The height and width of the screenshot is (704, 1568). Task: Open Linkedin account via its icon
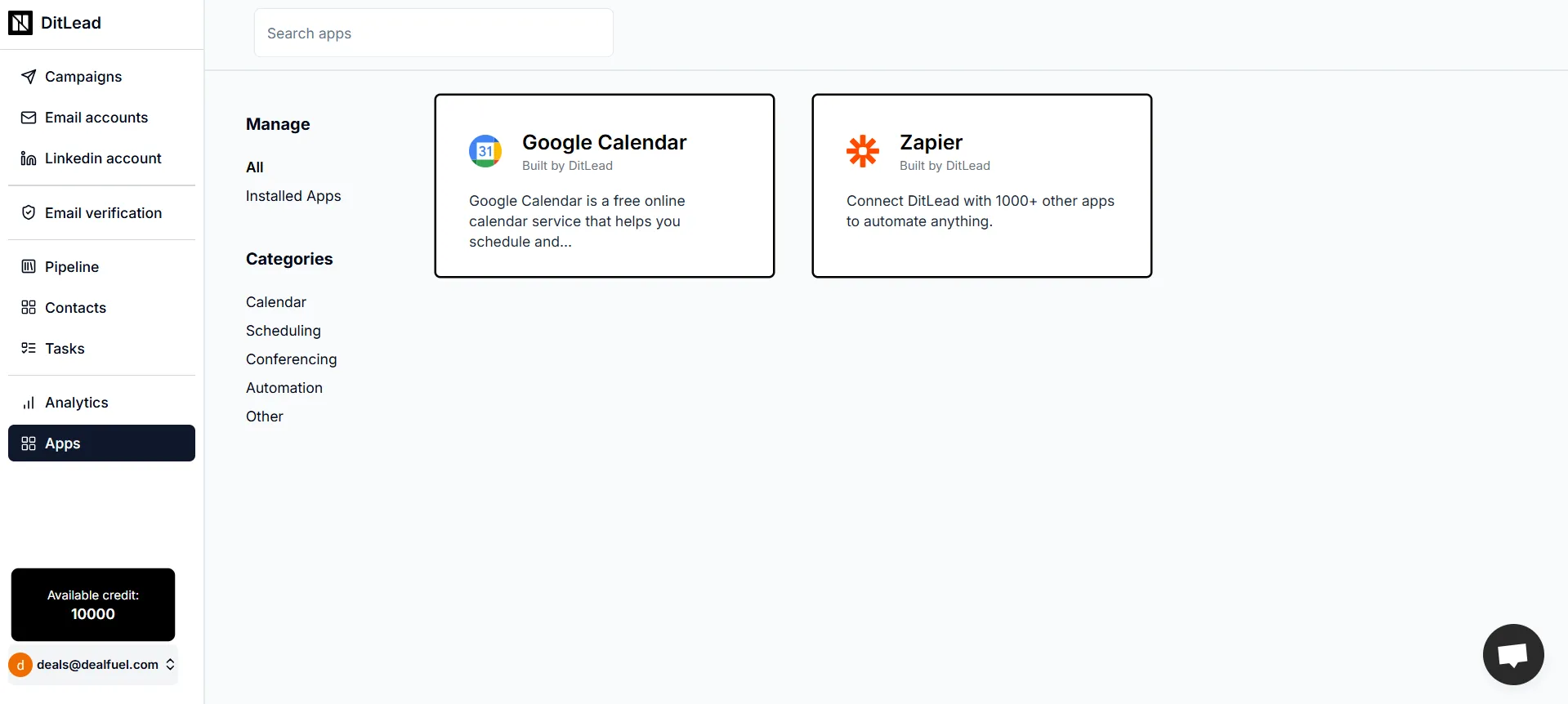pos(27,158)
